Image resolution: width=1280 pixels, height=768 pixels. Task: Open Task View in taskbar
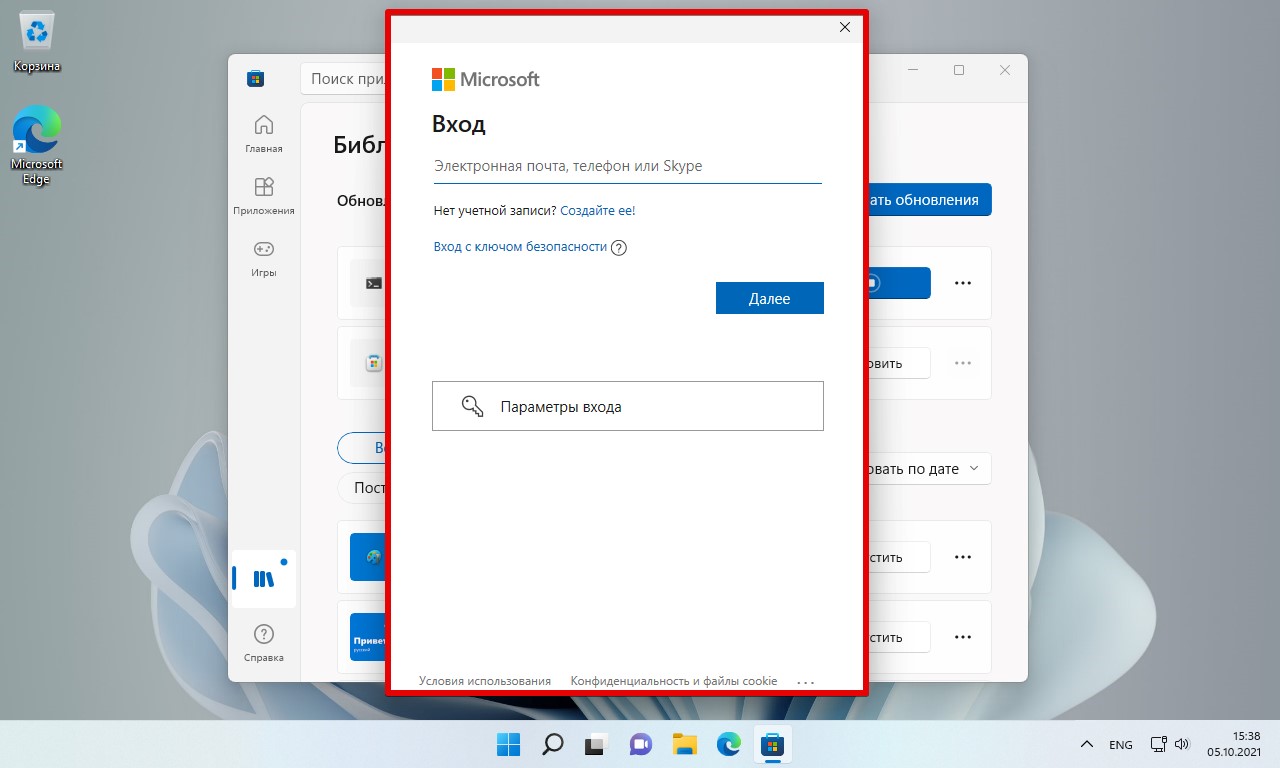pyautogui.click(x=597, y=744)
